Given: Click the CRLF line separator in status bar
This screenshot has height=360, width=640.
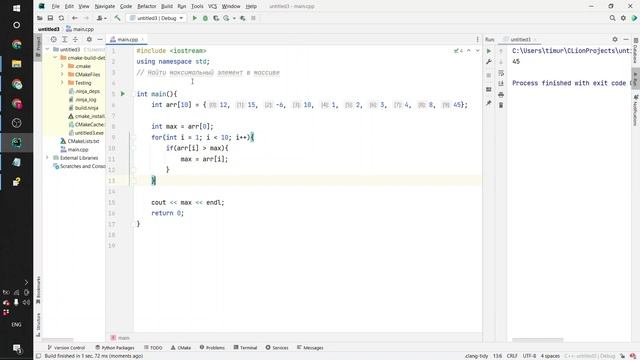Looking at the screenshot, I should pyautogui.click(x=512, y=356).
